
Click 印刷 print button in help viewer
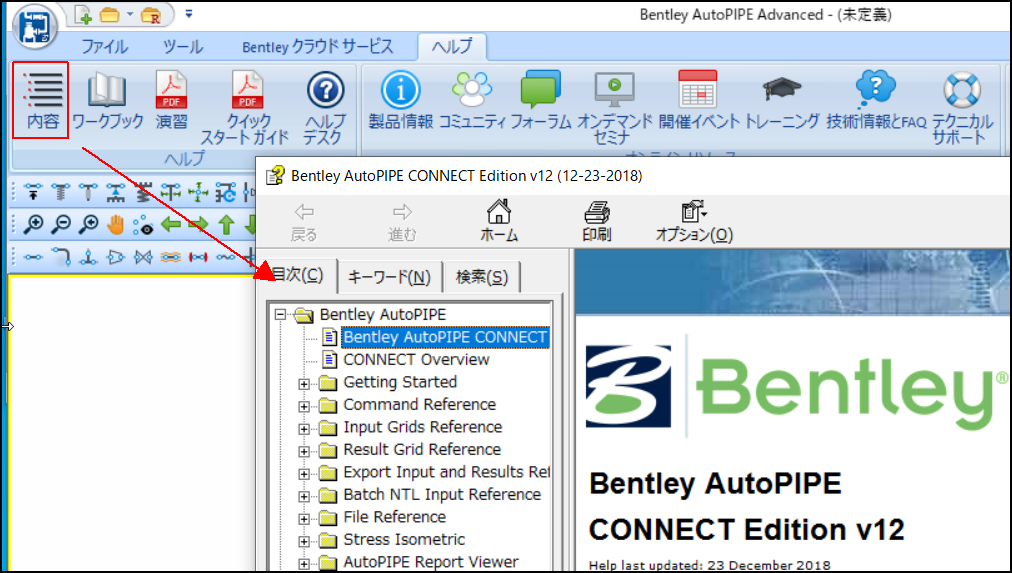(596, 221)
